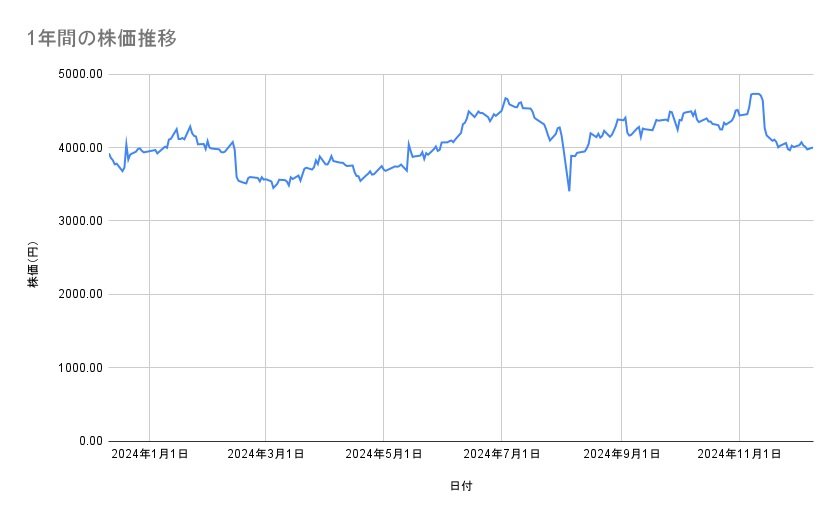Click the 2000.00 y-axis label

click(x=78, y=294)
